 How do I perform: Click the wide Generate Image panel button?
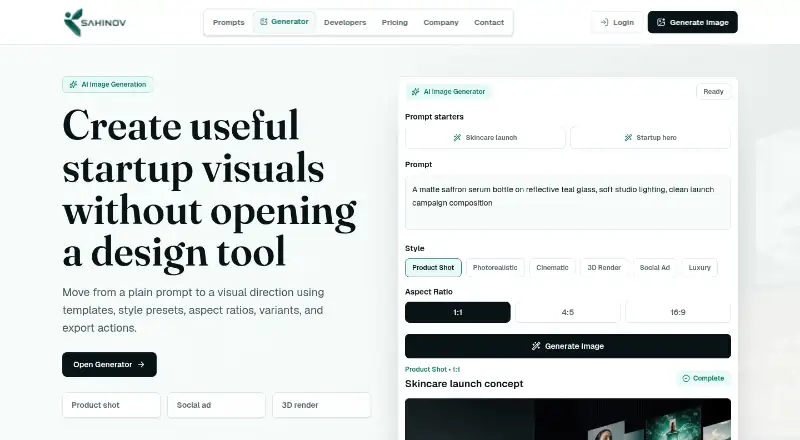coord(568,346)
